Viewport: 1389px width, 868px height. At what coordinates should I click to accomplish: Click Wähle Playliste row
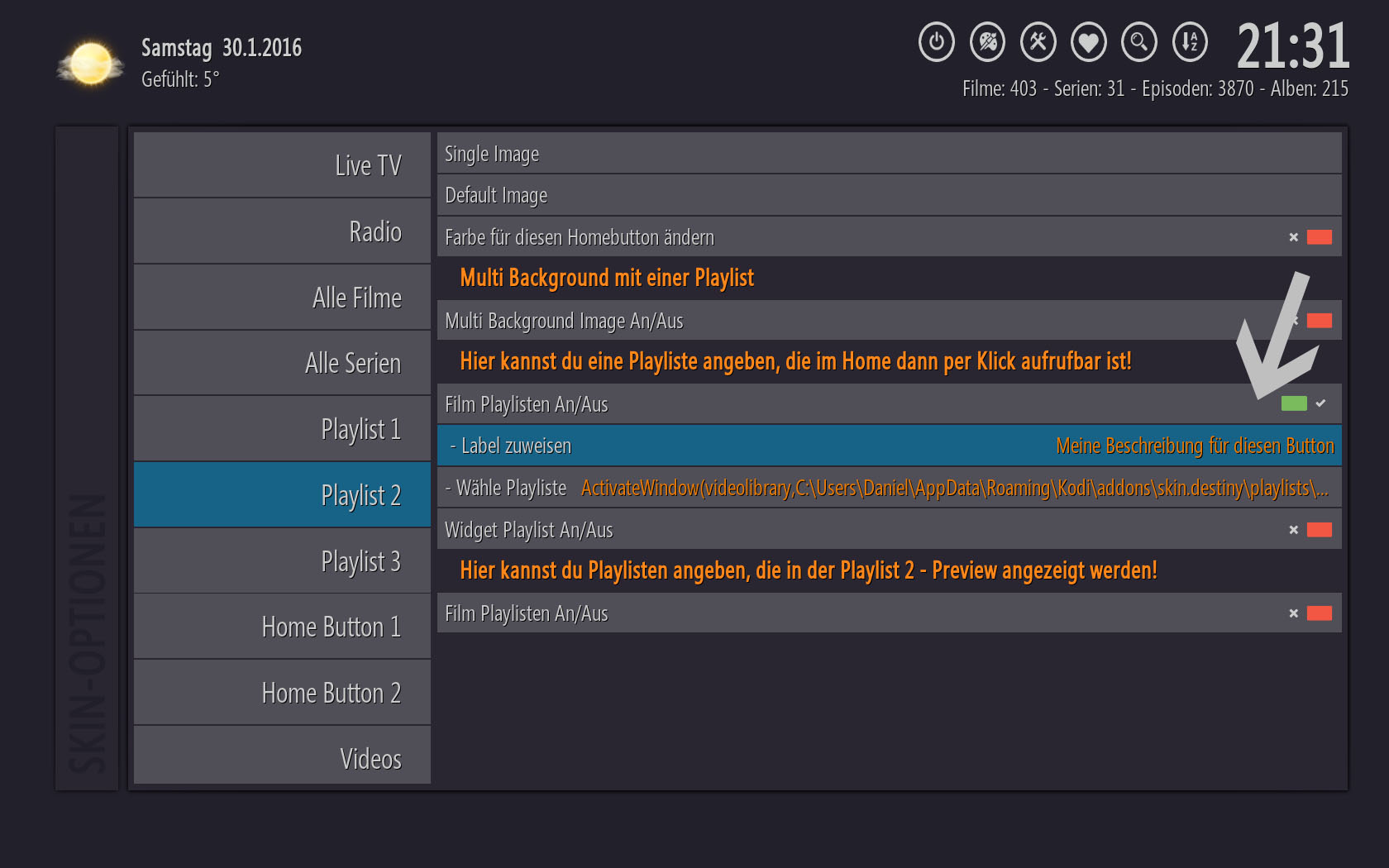(x=889, y=488)
